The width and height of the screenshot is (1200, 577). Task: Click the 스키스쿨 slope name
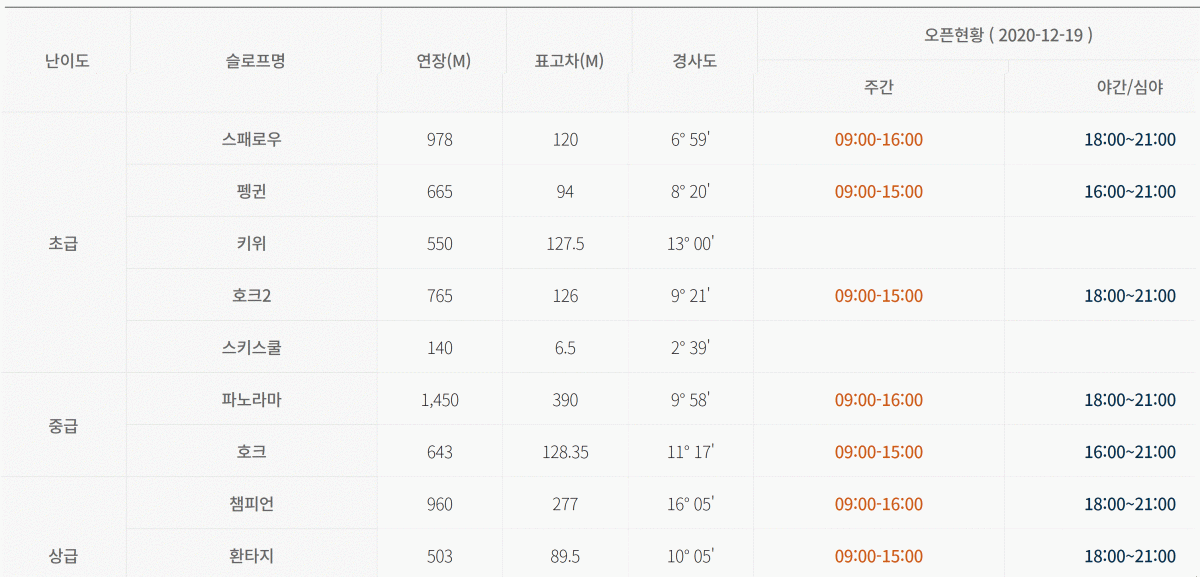pyautogui.click(x=252, y=347)
